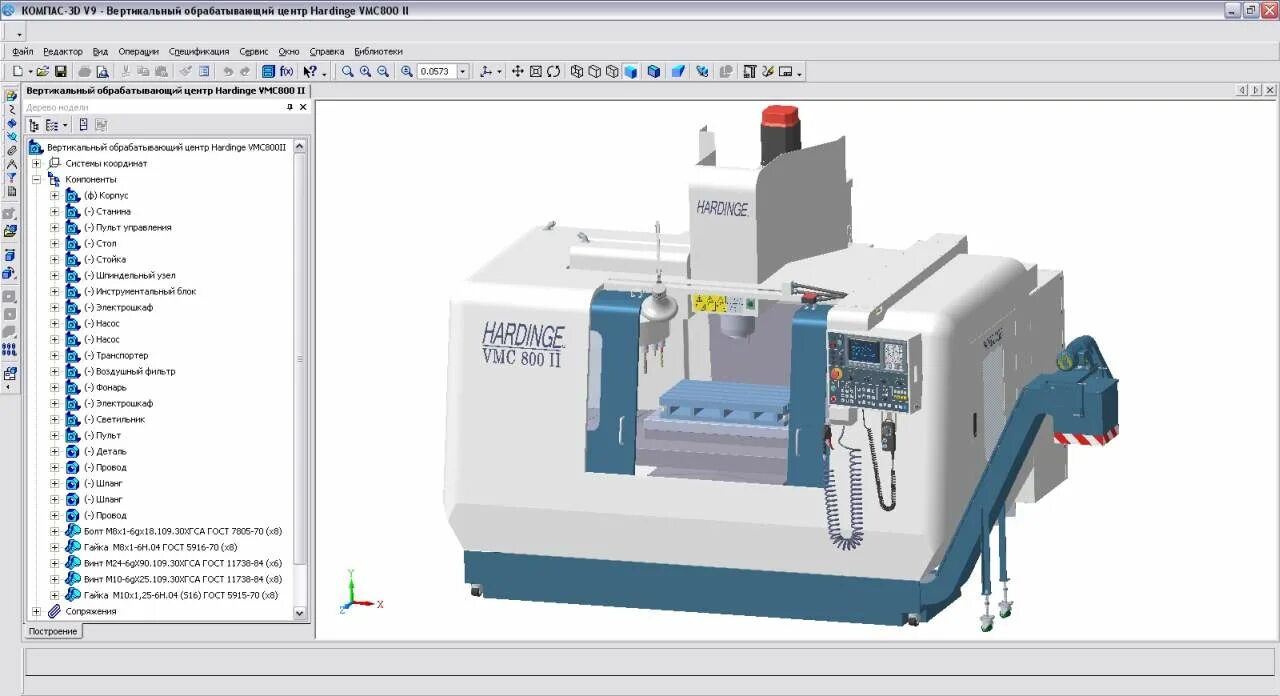
Task: Create a new document with New icon
Action: (17, 71)
